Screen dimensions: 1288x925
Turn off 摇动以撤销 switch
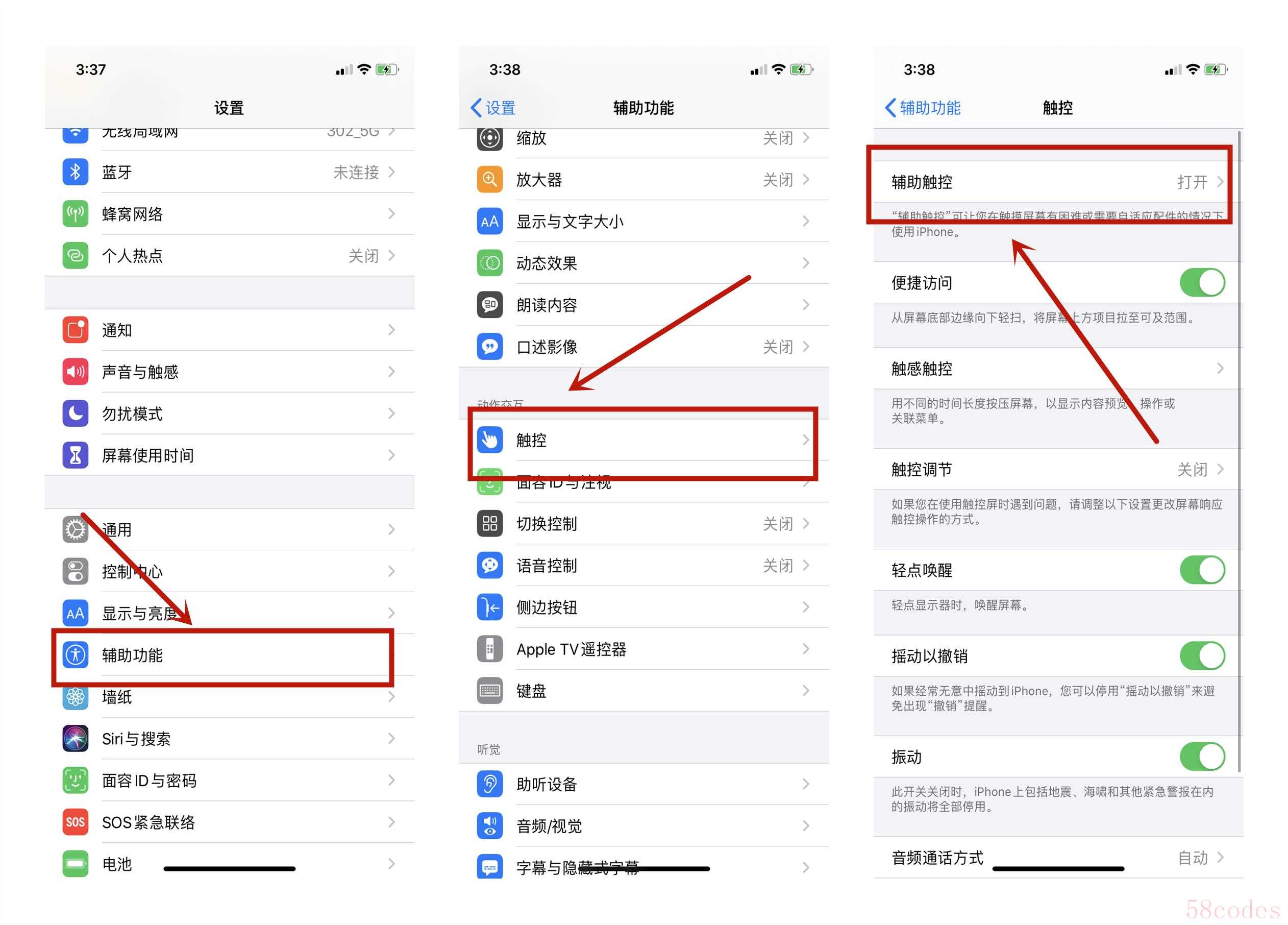(1202, 656)
